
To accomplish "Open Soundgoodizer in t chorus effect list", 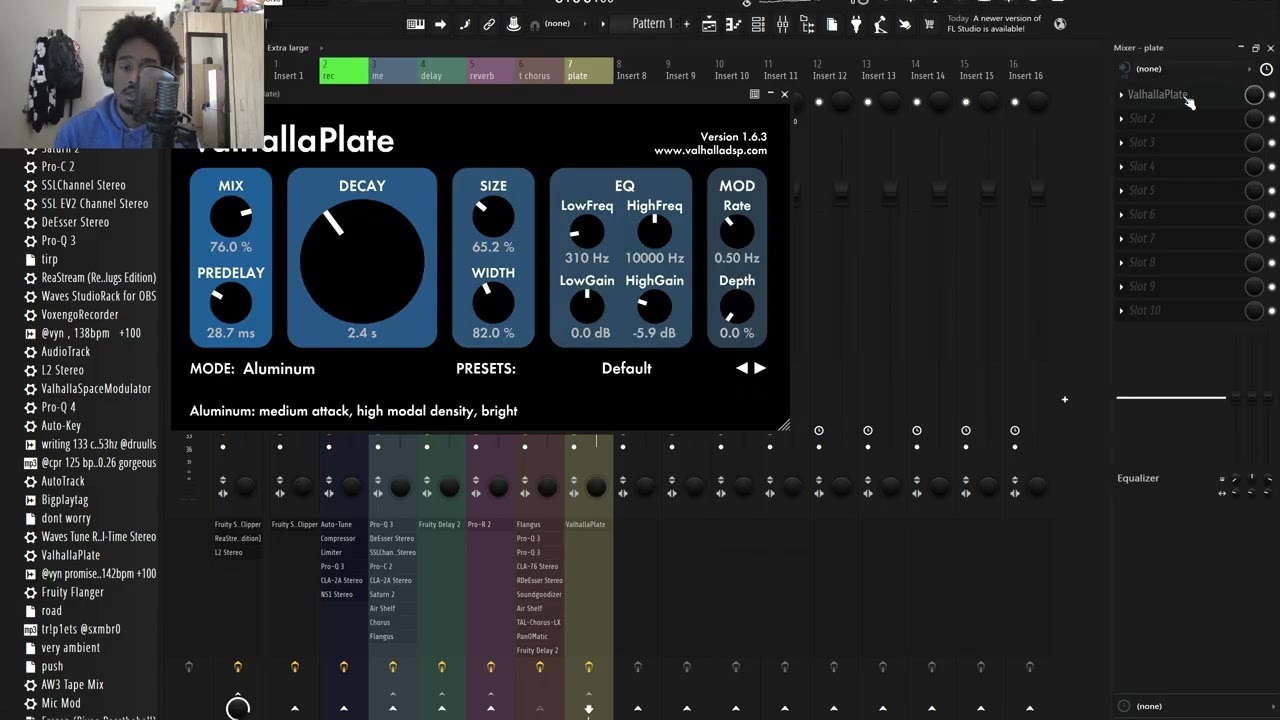I will click(539, 594).
